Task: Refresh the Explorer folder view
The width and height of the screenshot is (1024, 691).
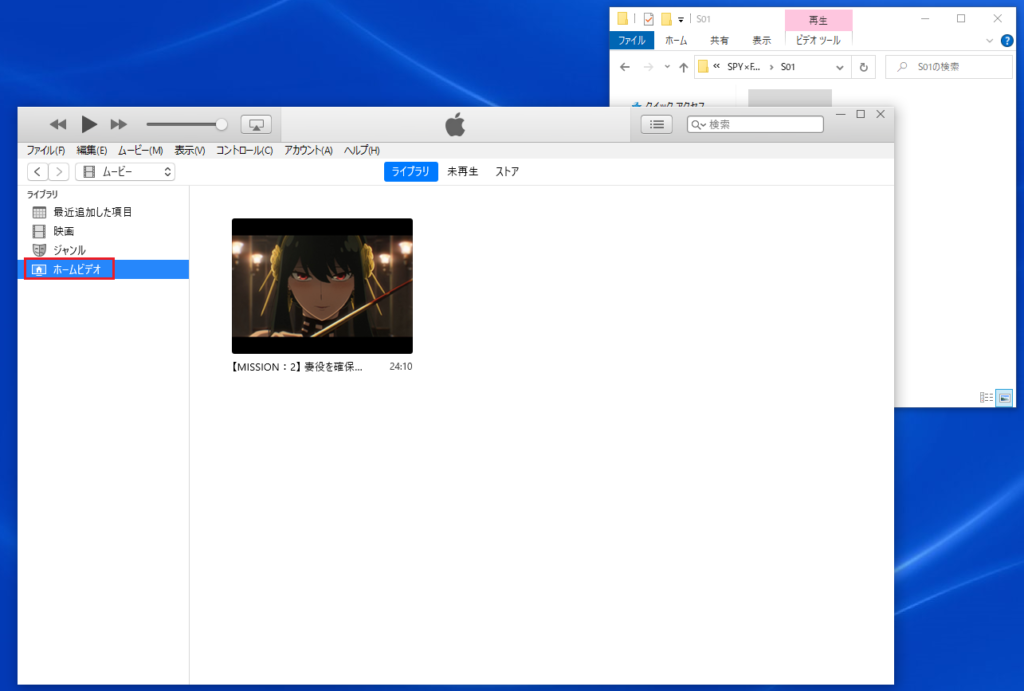Action: click(863, 67)
